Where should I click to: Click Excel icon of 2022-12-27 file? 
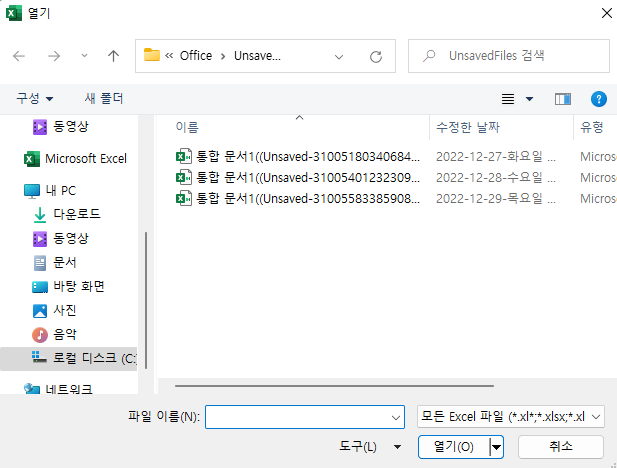(x=184, y=157)
